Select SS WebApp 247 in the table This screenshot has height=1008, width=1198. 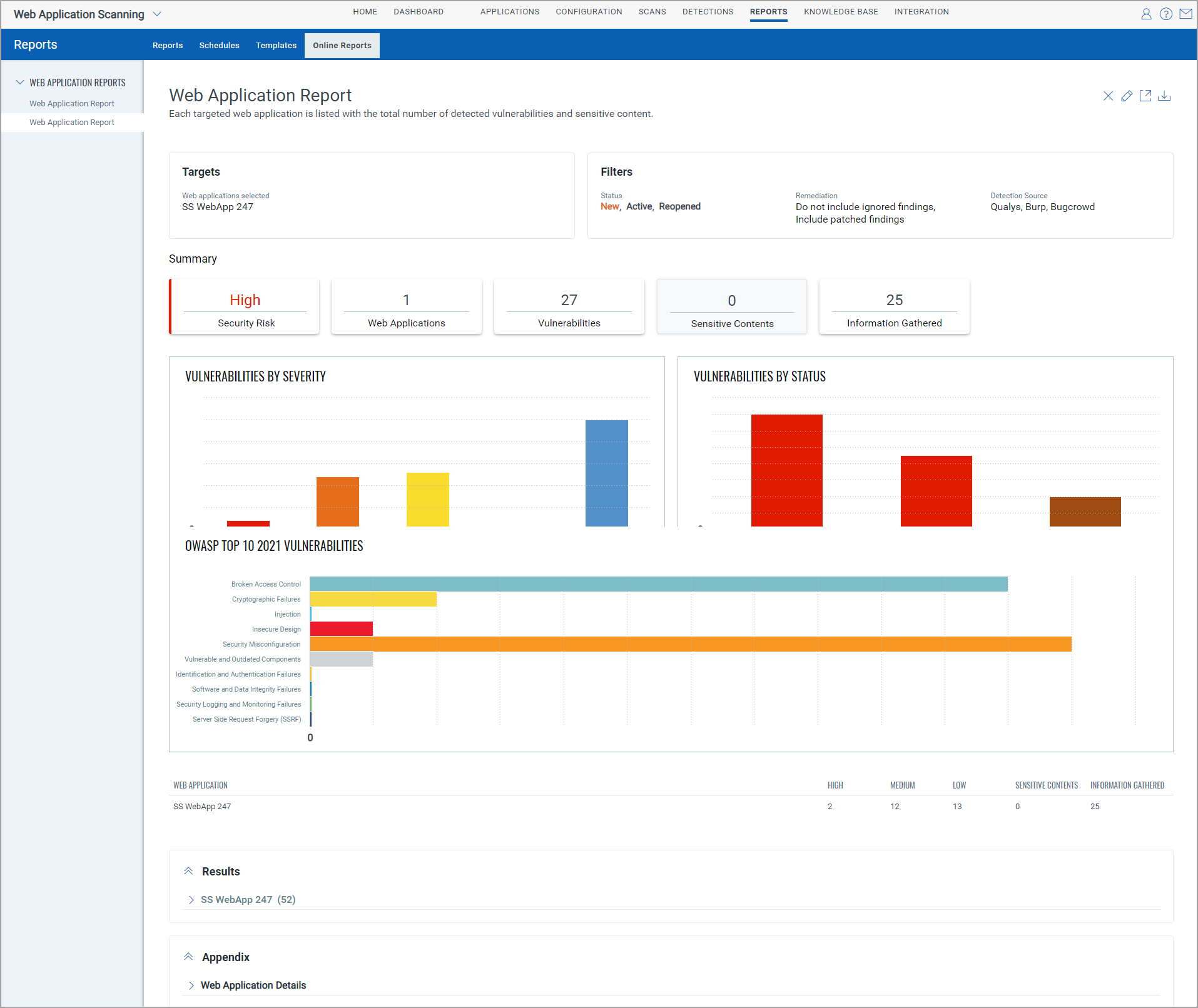coord(202,806)
